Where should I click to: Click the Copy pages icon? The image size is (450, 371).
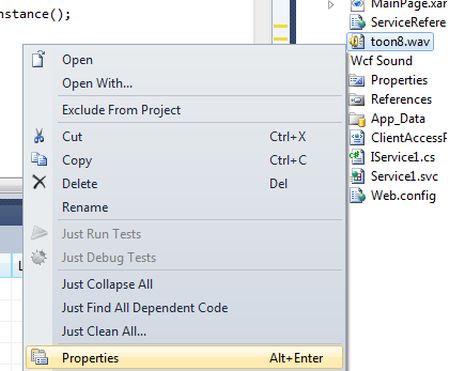[x=39, y=159]
